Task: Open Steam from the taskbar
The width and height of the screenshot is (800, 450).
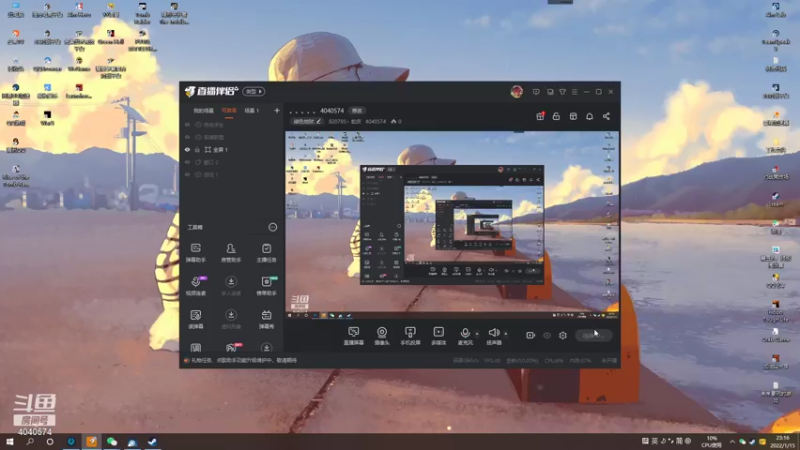Action: coord(152,442)
